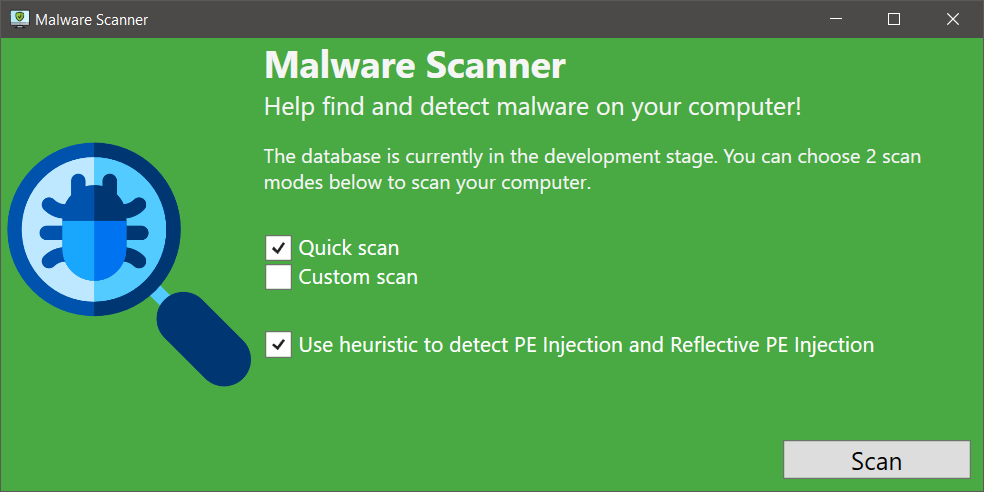This screenshot has height=492, width=984.
Task: Disable the heuristic PE Injection checkbox
Action: click(278, 345)
